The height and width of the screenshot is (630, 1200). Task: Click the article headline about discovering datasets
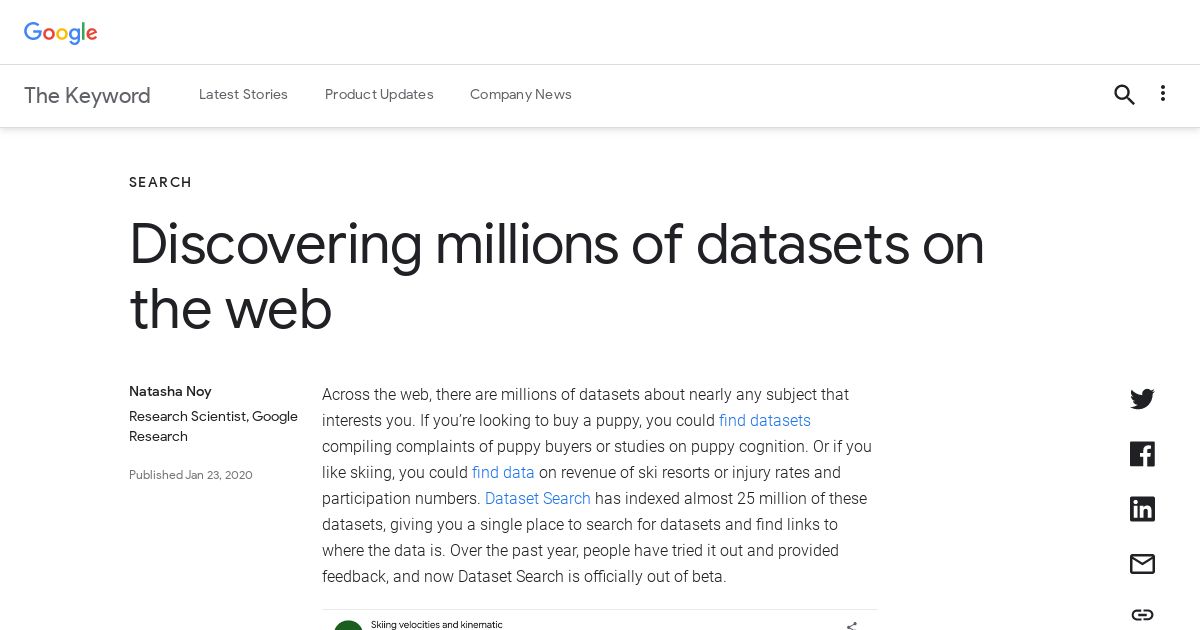coord(556,276)
